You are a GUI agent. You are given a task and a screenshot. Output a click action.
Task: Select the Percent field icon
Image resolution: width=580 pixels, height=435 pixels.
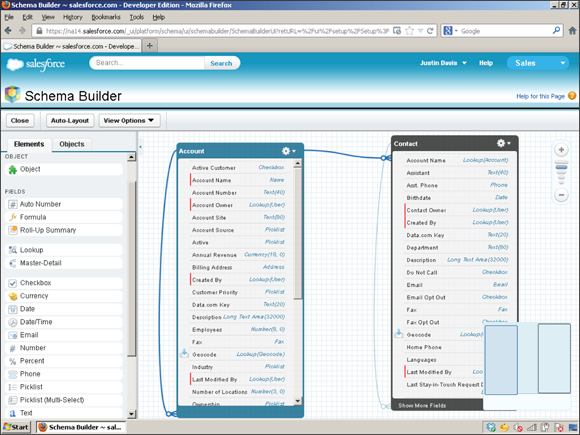pos(13,361)
